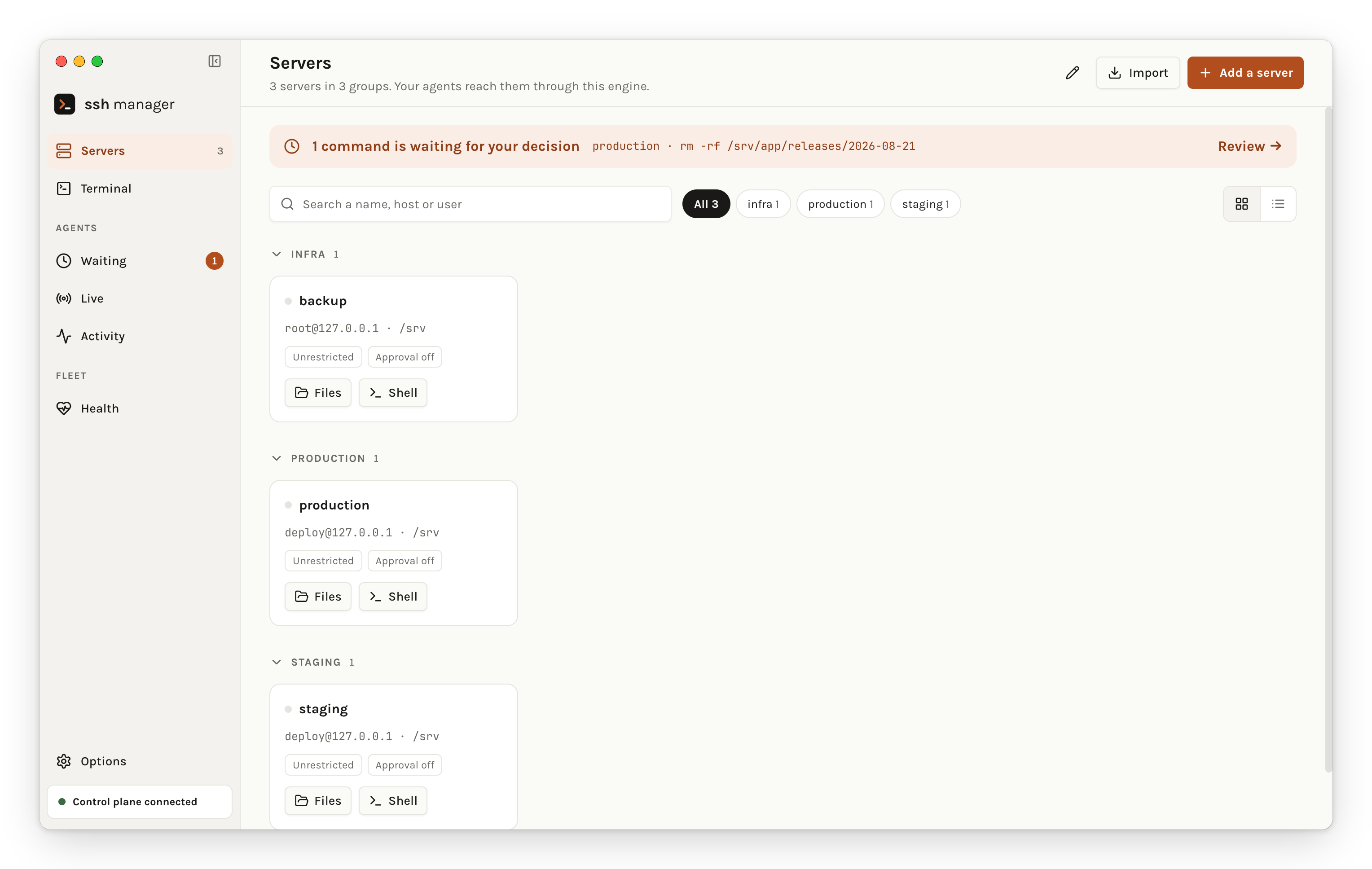Open the Servers section in sidebar
The width and height of the screenshot is (1372, 869).
pyautogui.click(x=140, y=150)
